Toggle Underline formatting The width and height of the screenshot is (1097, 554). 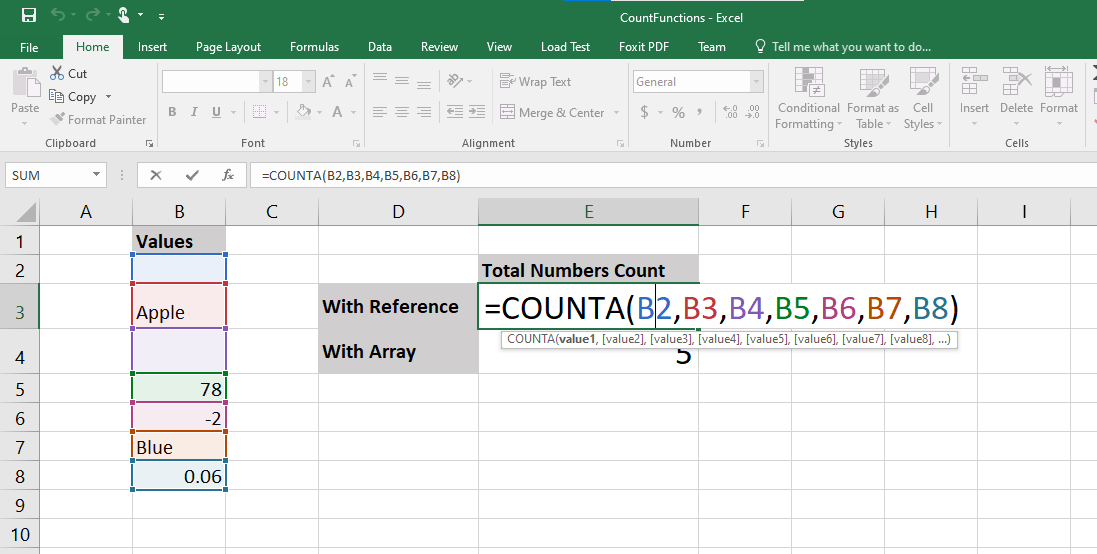(216, 112)
